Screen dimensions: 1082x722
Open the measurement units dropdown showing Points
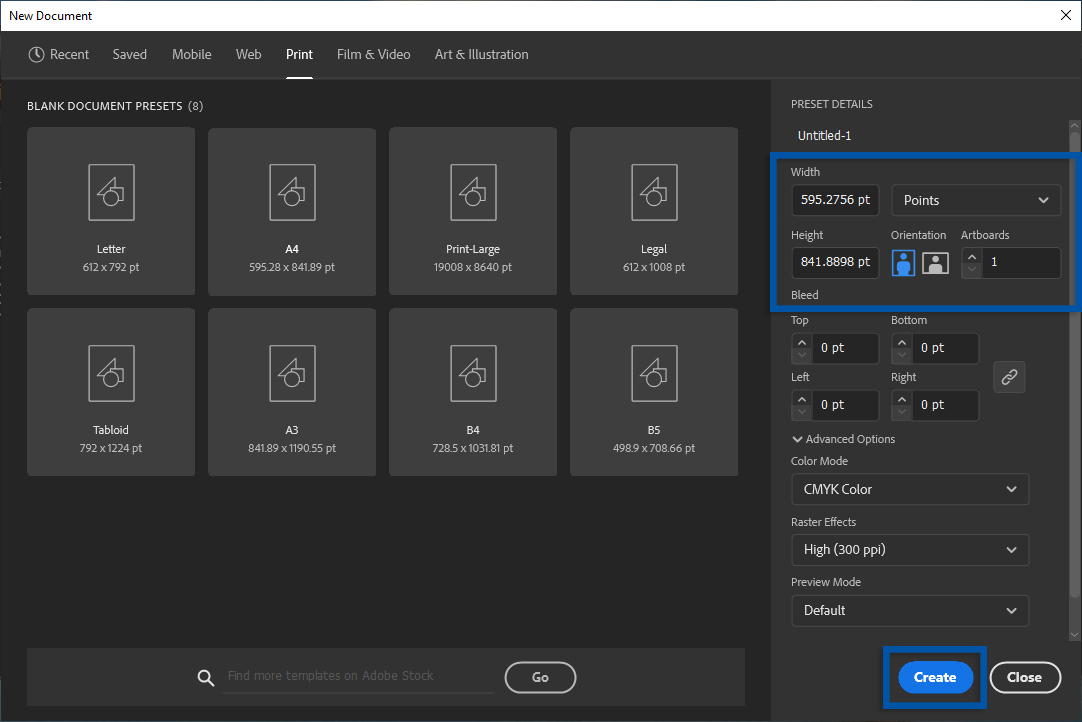(x=975, y=200)
